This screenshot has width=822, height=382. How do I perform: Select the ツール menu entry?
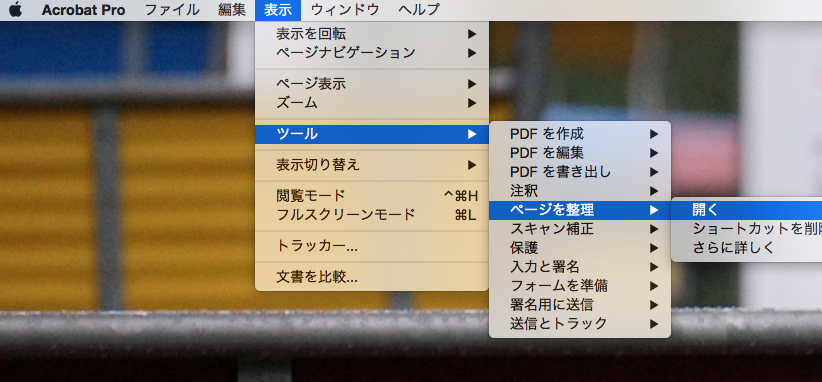372,134
